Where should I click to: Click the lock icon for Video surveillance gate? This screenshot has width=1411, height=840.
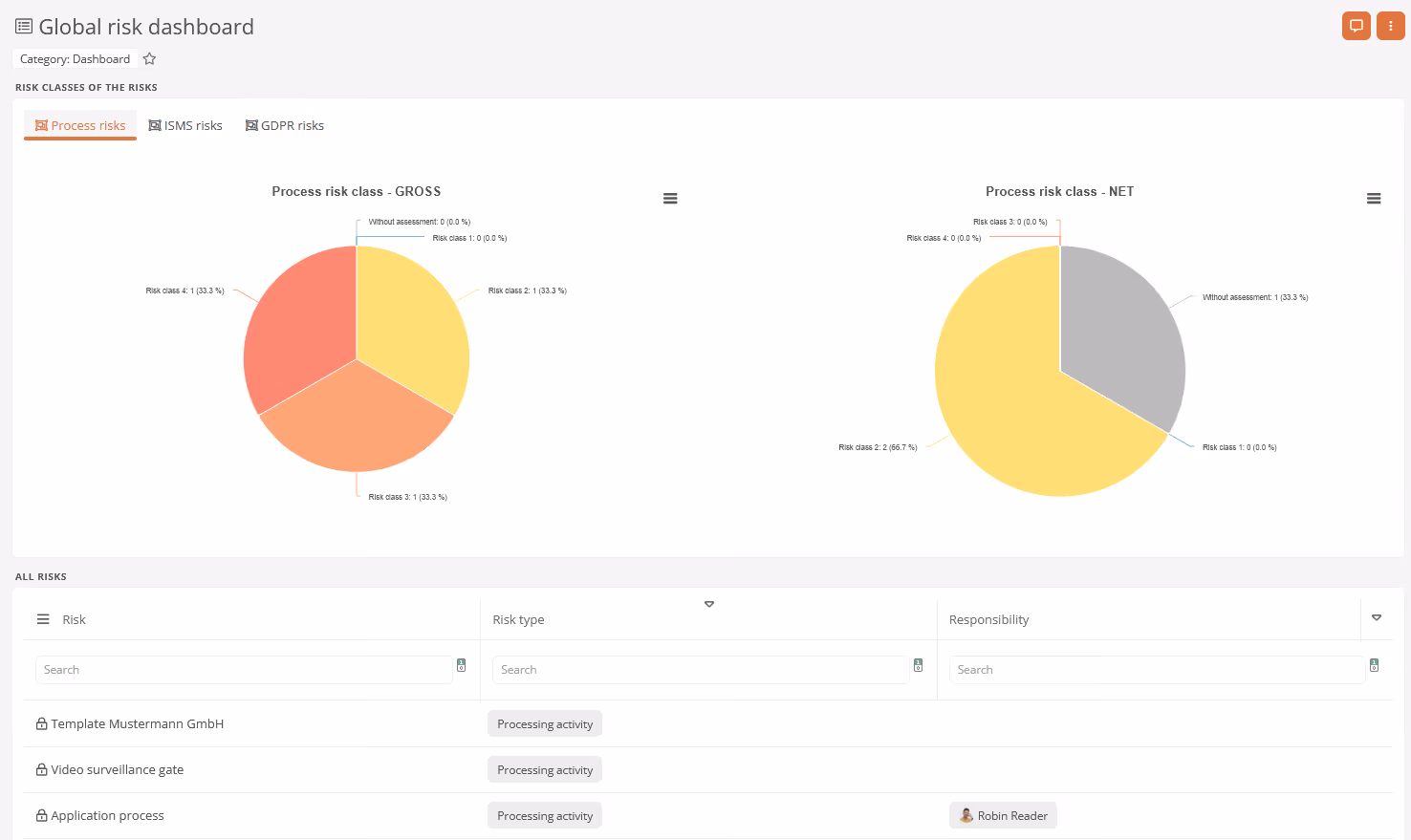pyautogui.click(x=41, y=769)
